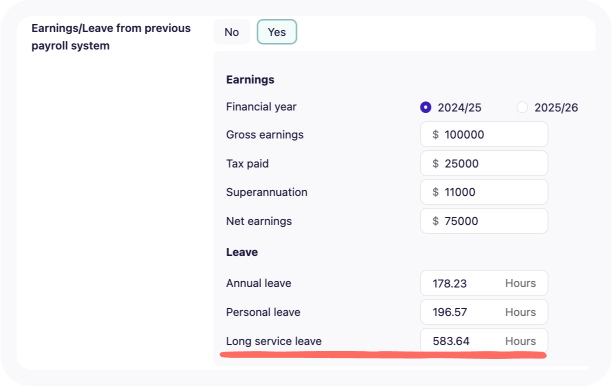Select the No option for previous payroll
The width and height of the screenshot is (612, 386).
[231, 32]
